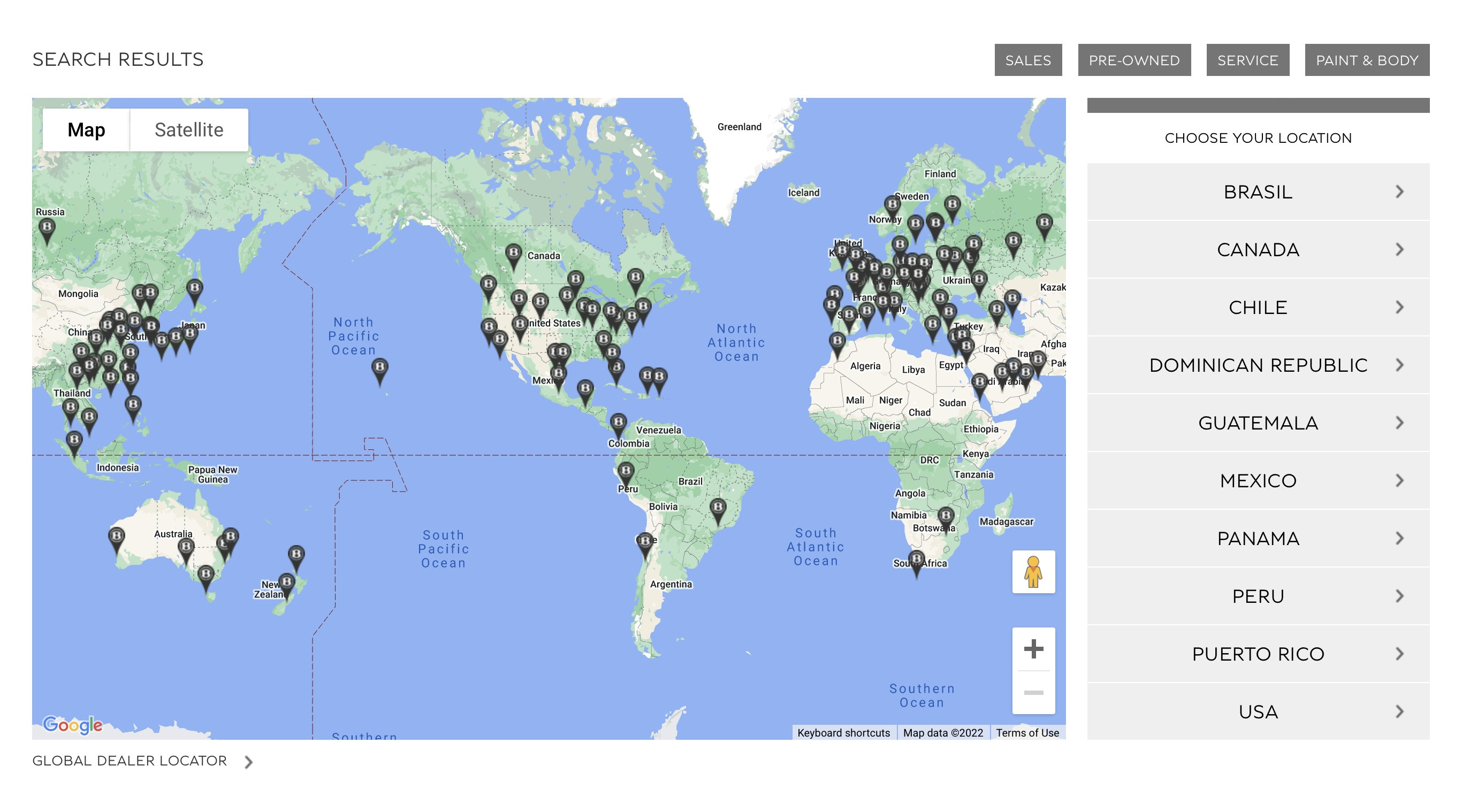Open the USA location list
1462x812 pixels.
tap(1258, 711)
